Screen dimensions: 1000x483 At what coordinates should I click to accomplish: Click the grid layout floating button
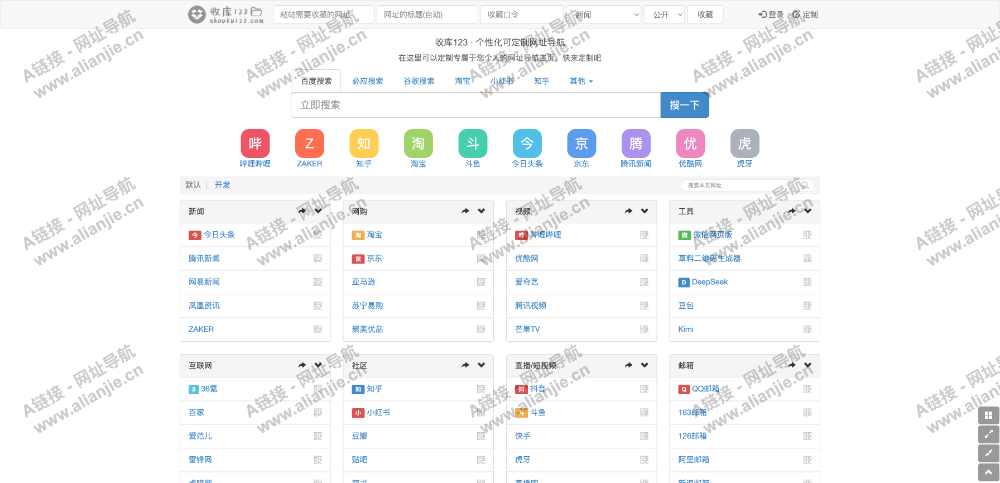pos(989,415)
